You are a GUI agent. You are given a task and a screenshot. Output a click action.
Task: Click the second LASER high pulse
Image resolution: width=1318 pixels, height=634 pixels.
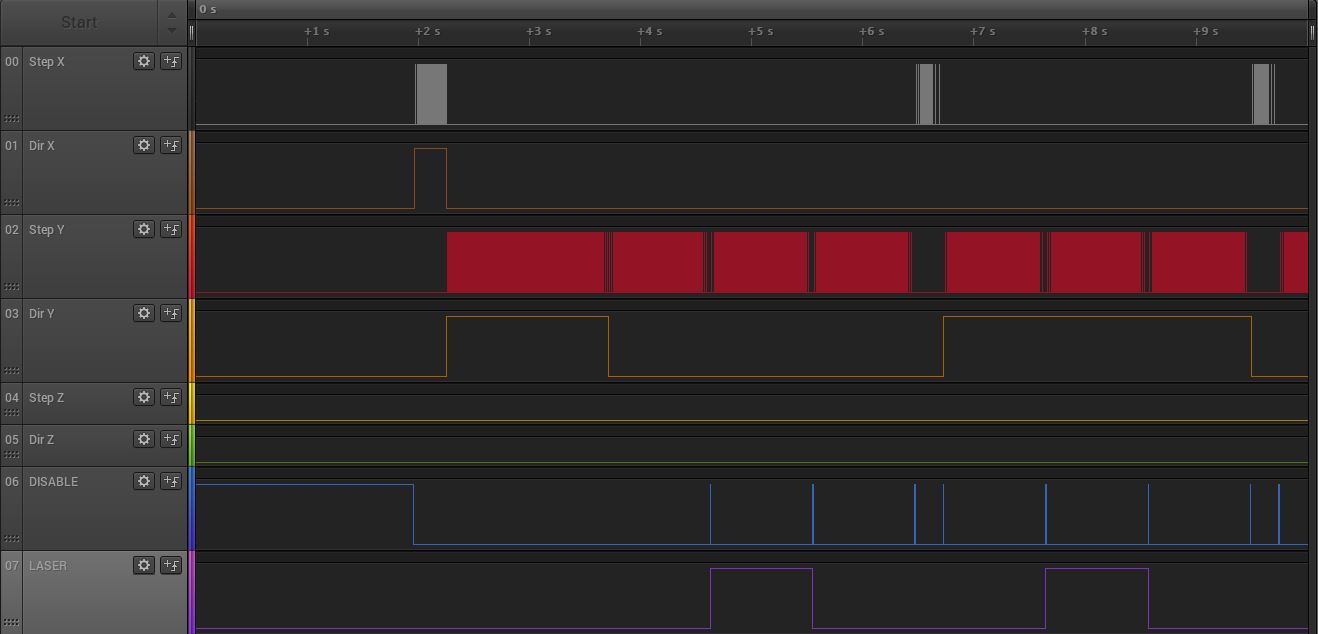tap(1097, 598)
